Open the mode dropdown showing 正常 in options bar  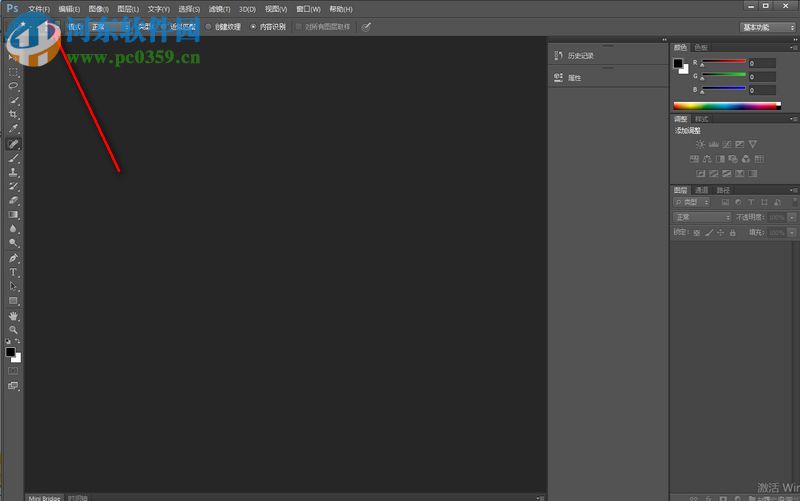click(x=109, y=27)
